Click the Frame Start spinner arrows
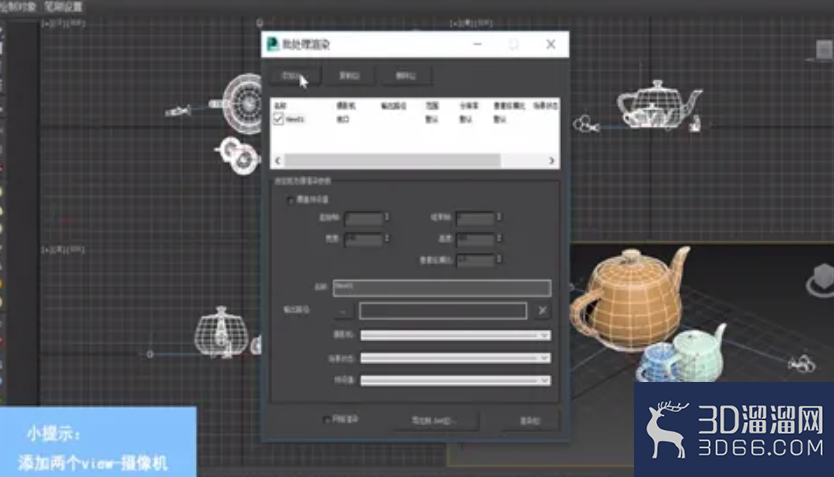Screen dimensions: 834x477 pos(387,217)
